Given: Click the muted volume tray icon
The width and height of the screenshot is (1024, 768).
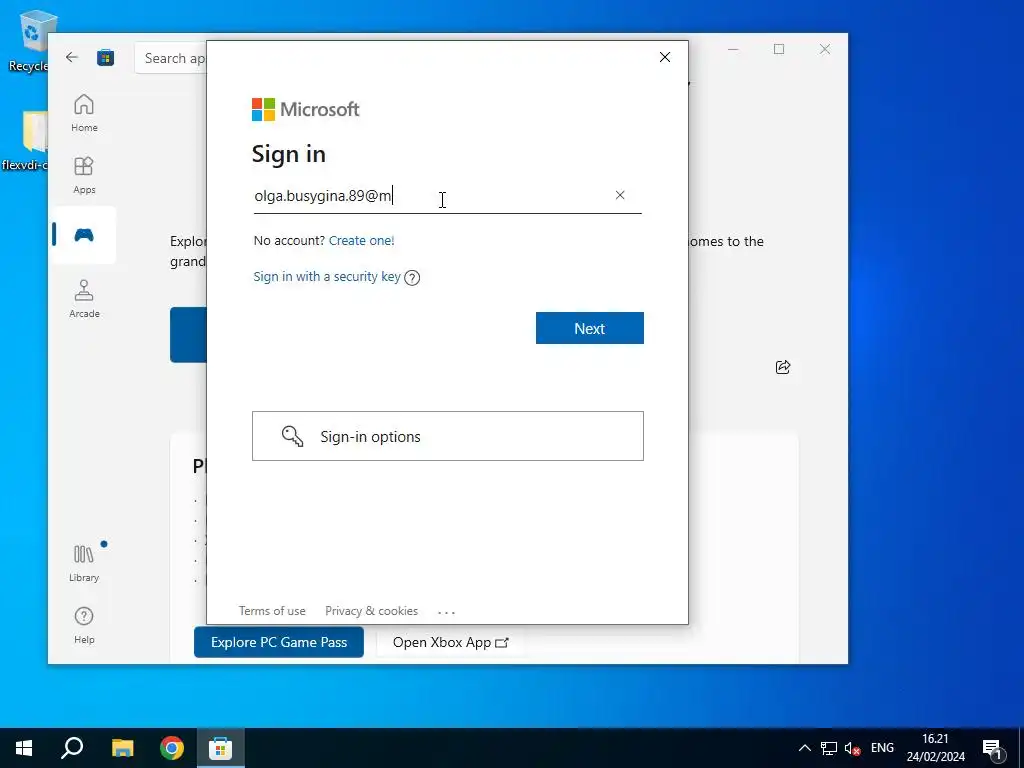Looking at the screenshot, I should [852, 748].
